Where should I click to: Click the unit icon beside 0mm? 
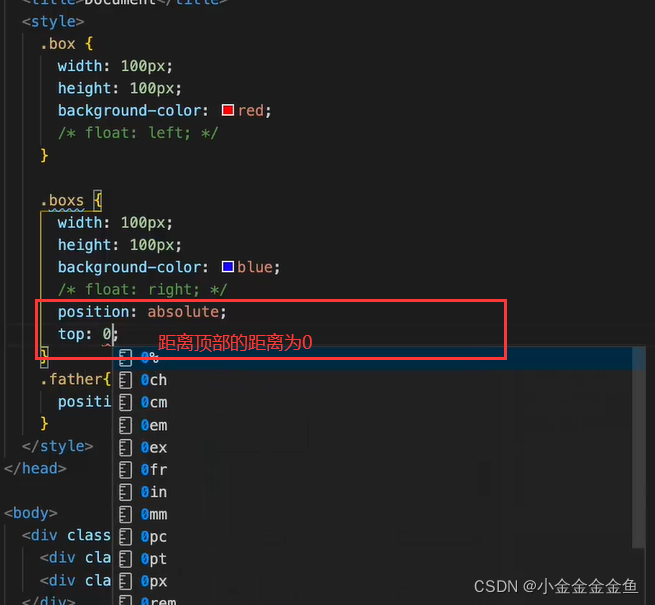[x=125, y=514]
